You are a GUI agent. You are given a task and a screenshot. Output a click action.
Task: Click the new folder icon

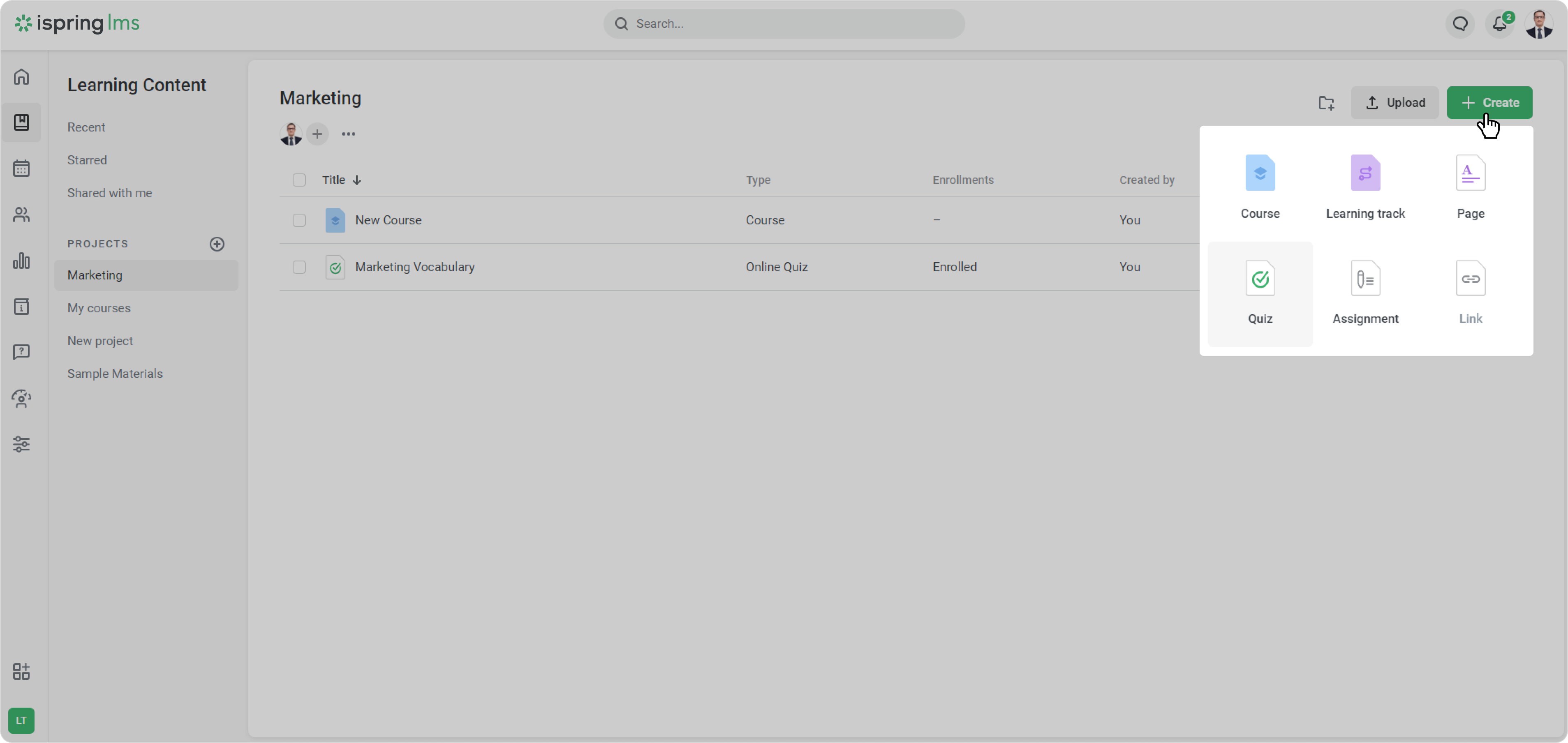click(x=1326, y=103)
